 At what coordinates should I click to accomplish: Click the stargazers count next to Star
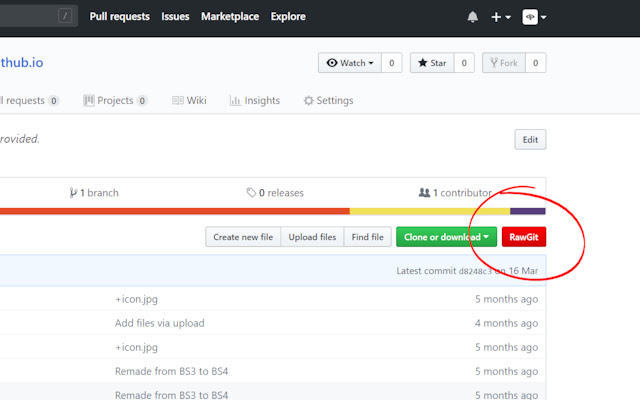click(464, 63)
